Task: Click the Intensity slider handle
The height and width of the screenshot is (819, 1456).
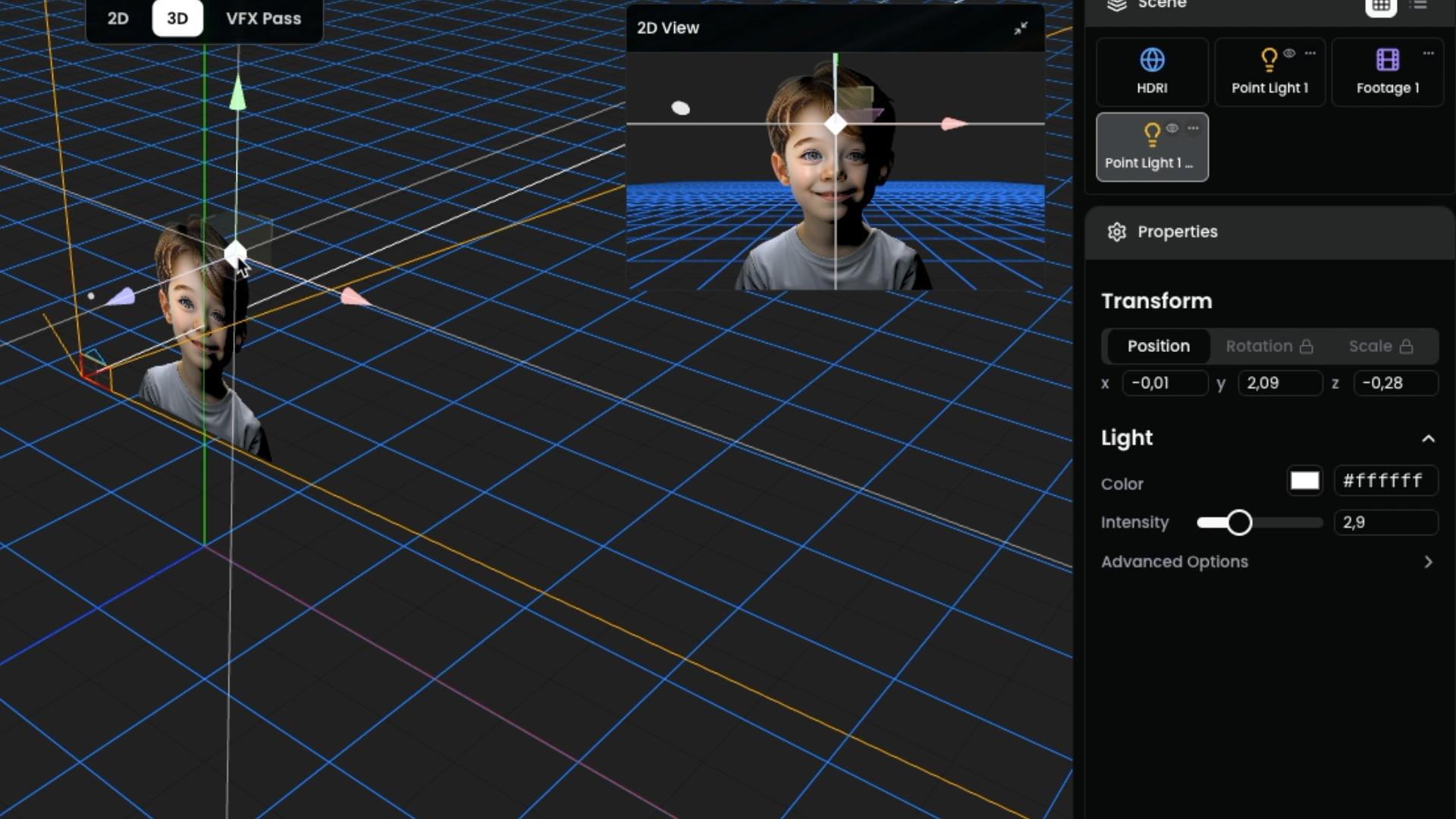Action: pos(1239,522)
